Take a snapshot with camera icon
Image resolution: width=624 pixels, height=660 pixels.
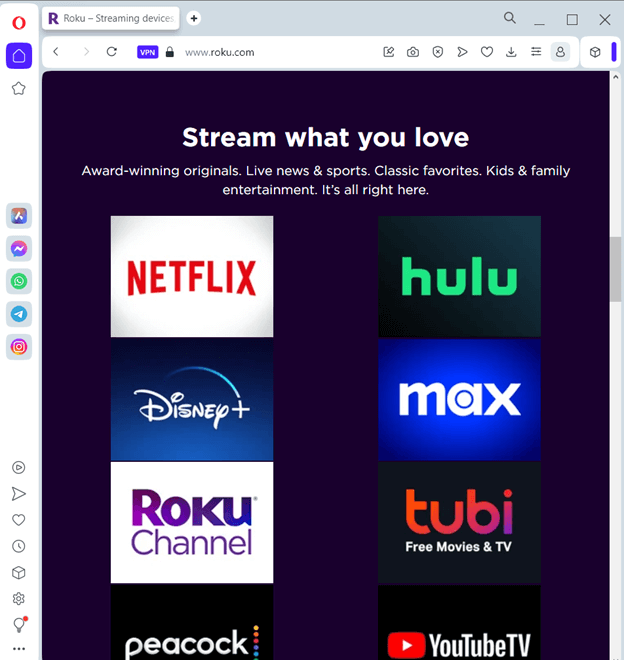pos(413,52)
